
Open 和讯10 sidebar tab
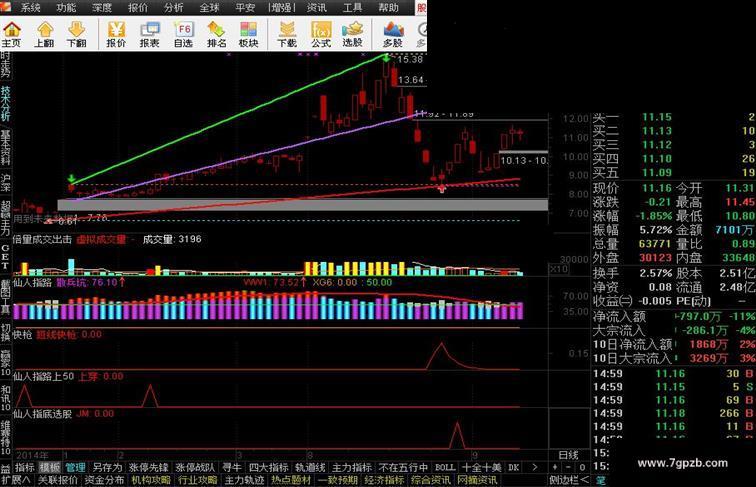[5, 397]
